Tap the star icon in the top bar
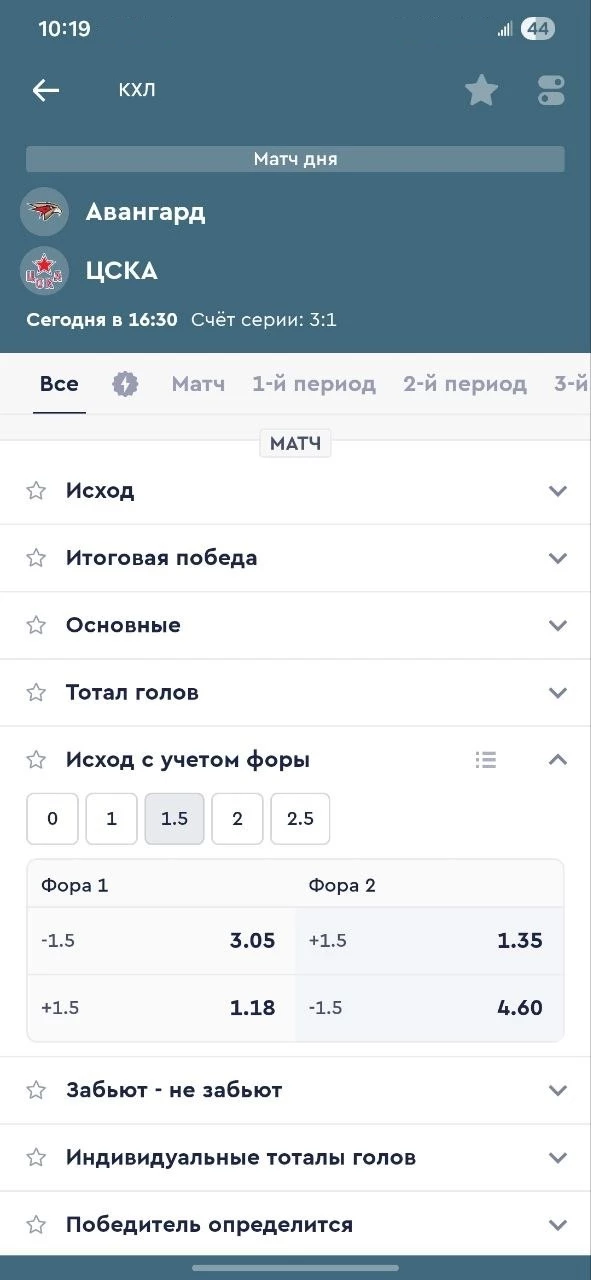Viewport: 591px width, 1280px height. [482, 89]
